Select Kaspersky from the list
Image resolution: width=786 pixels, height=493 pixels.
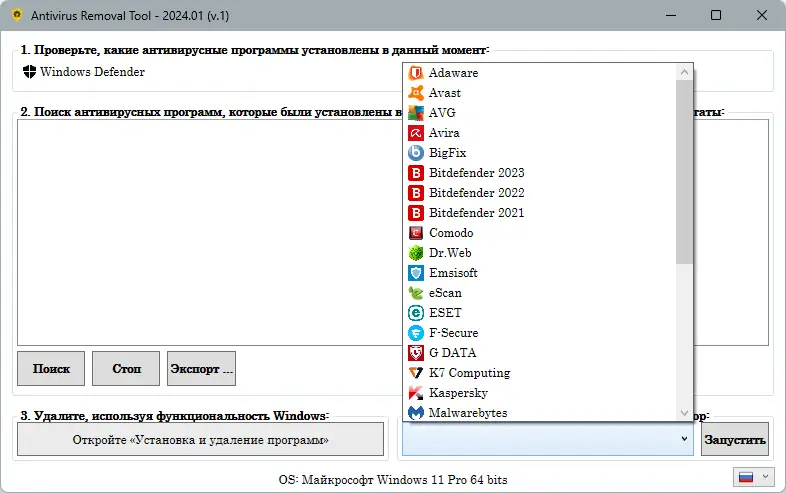[x=539, y=393]
